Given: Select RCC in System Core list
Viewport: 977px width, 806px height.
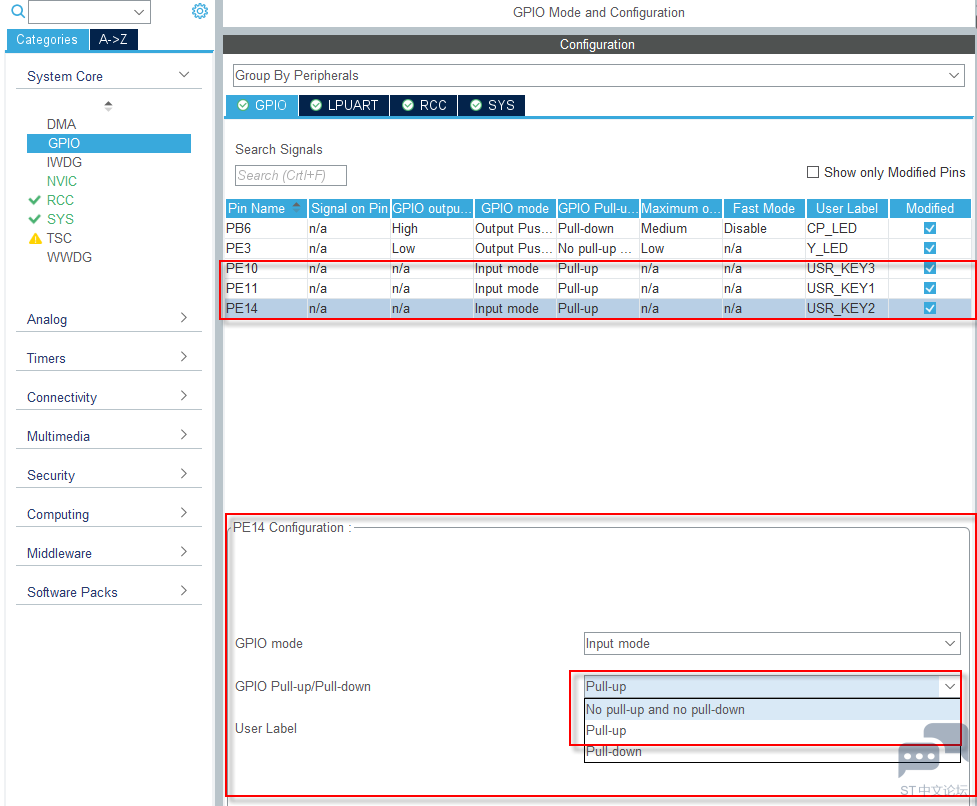Looking at the screenshot, I should (60, 200).
